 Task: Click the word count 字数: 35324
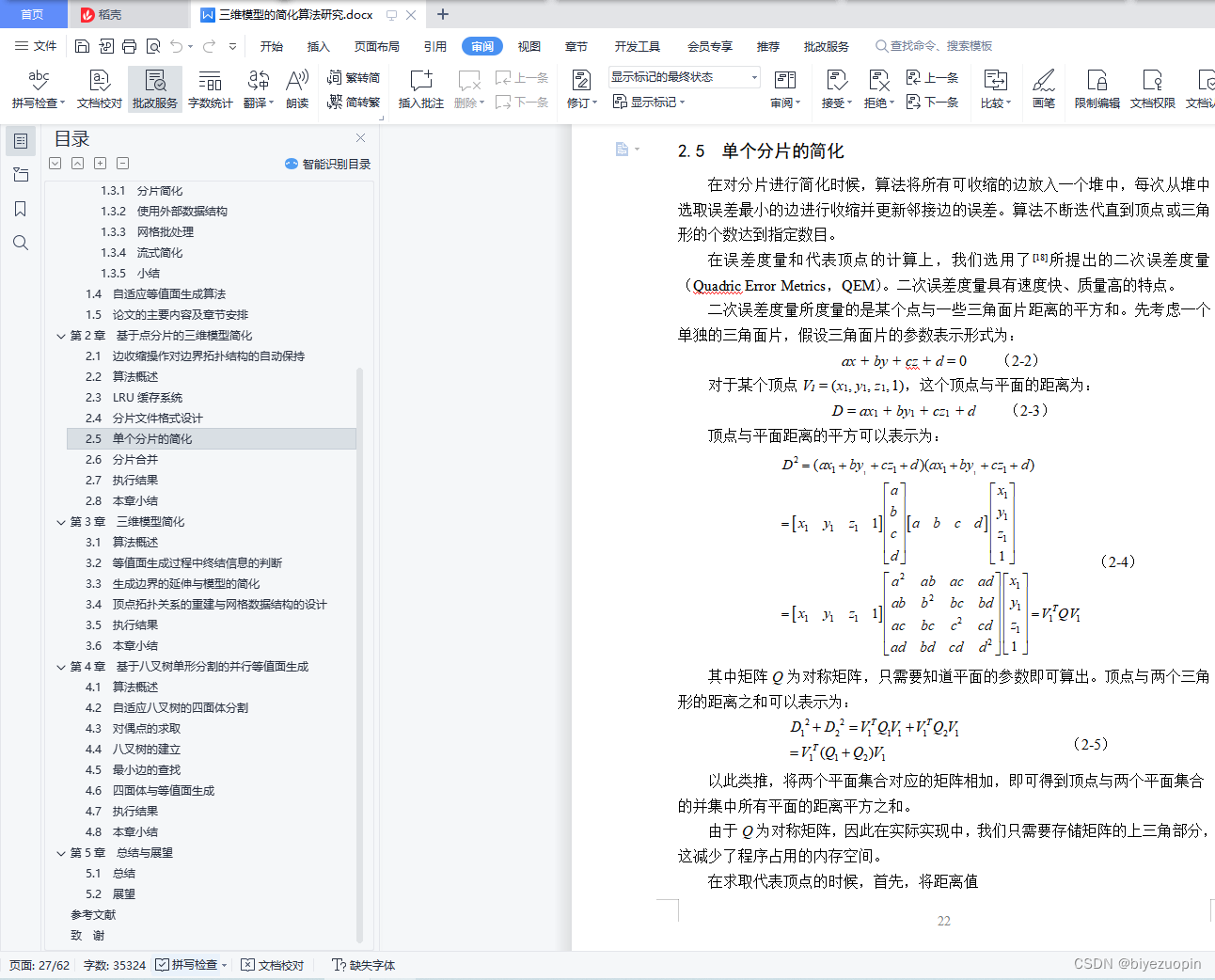pos(115,965)
